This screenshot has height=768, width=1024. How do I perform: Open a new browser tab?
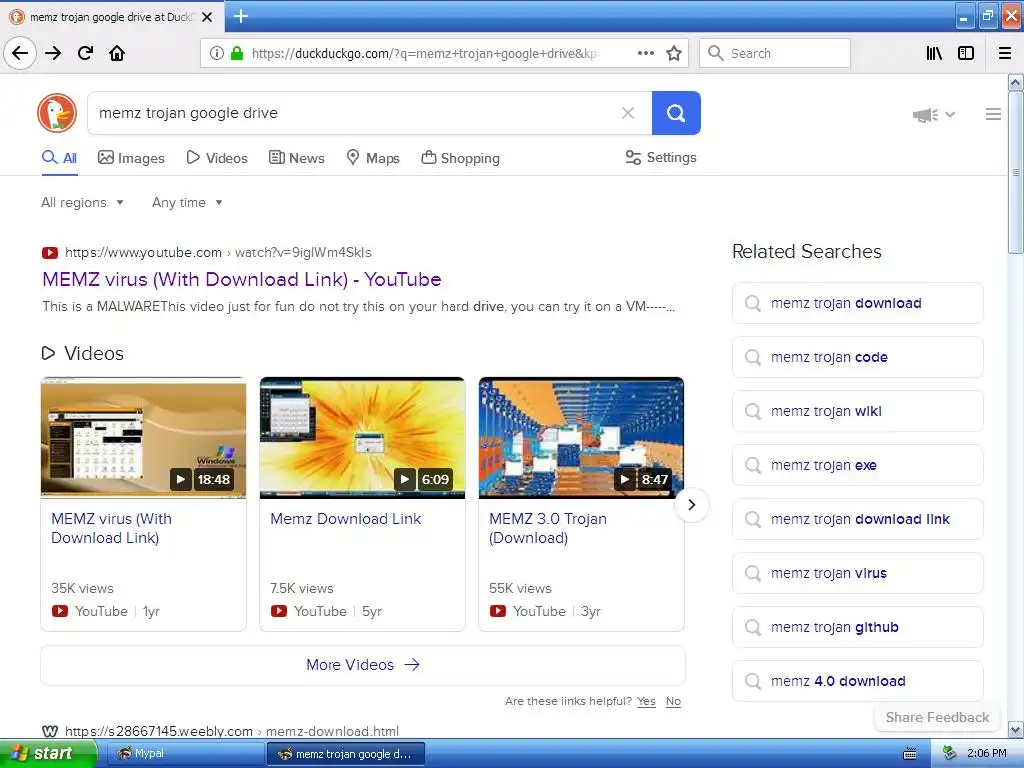point(240,16)
